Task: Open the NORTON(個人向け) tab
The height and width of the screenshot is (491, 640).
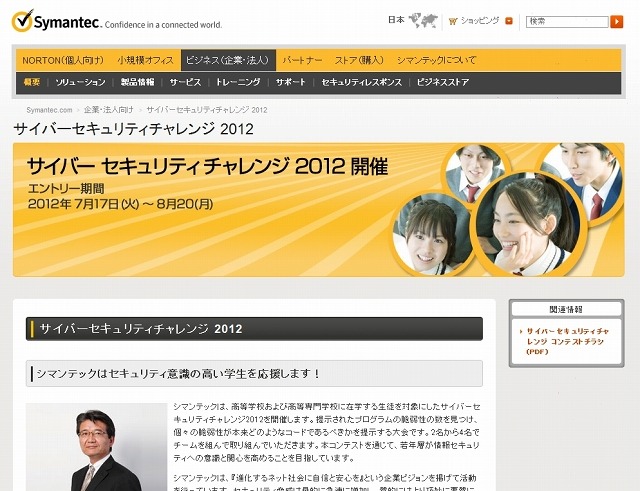Action: point(63,60)
